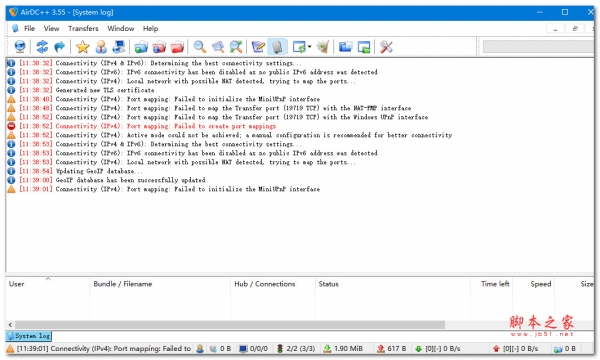
Task: Select the System log tab
Action: pos(29,336)
